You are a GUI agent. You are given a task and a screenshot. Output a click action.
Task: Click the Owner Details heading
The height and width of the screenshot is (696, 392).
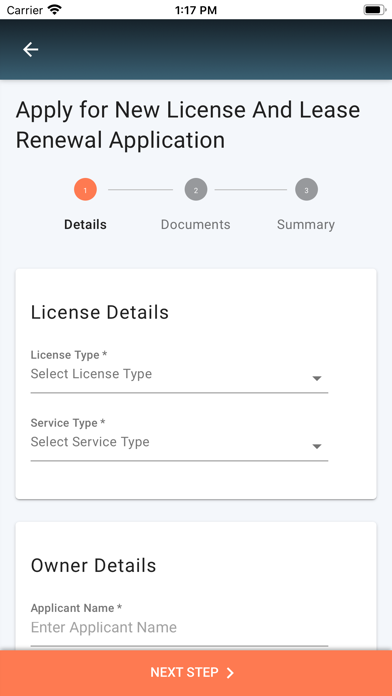(93, 566)
